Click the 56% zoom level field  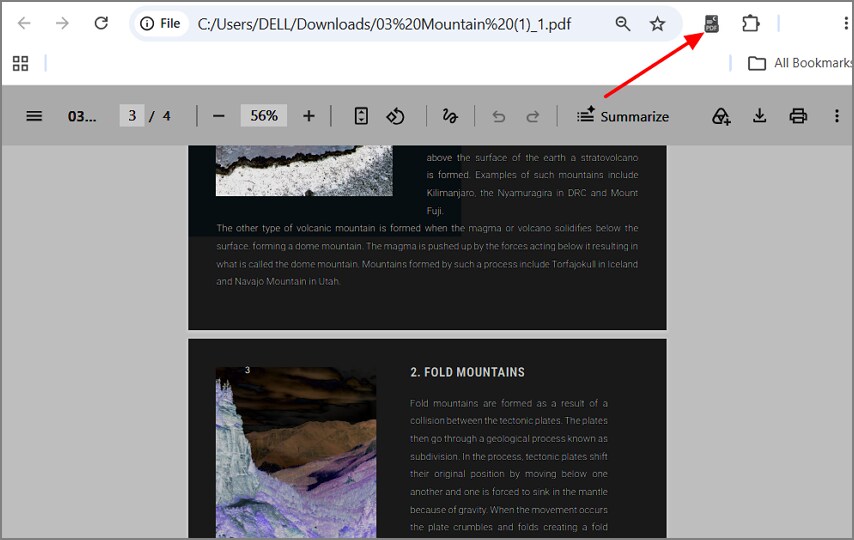[264, 116]
